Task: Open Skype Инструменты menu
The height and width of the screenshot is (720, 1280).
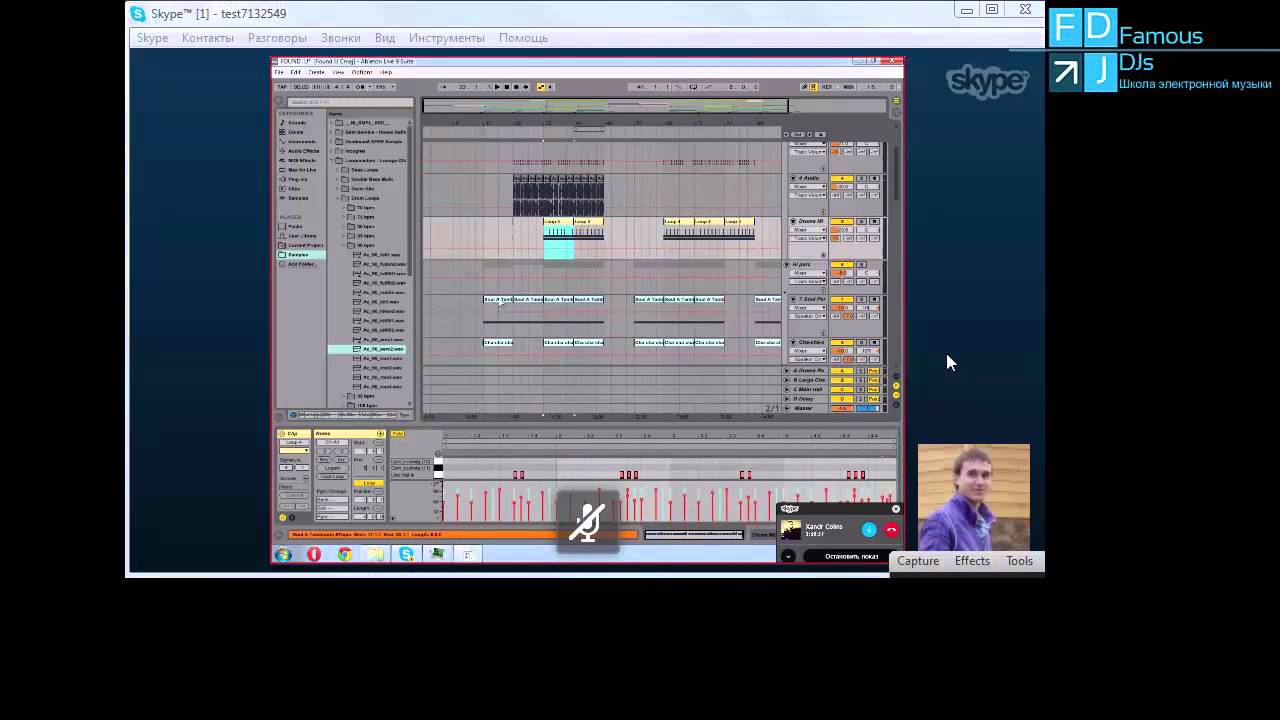Action: click(x=447, y=38)
